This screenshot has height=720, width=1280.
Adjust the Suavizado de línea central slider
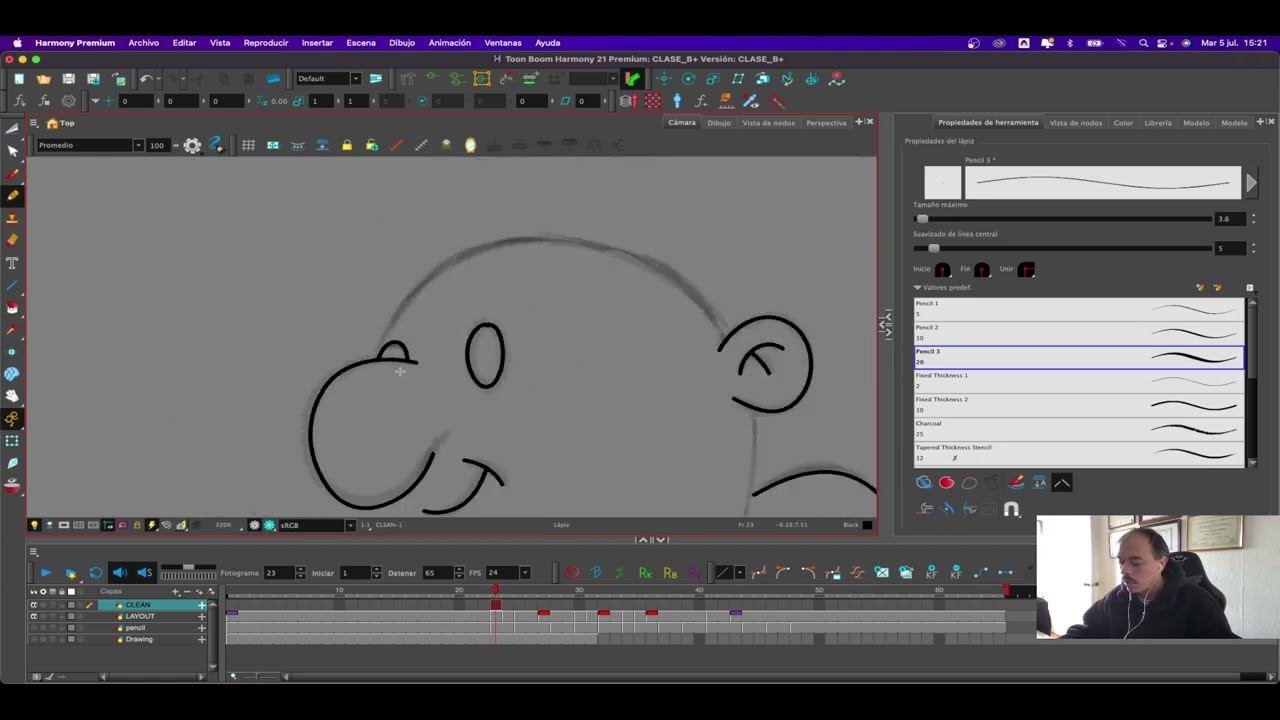click(x=933, y=248)
